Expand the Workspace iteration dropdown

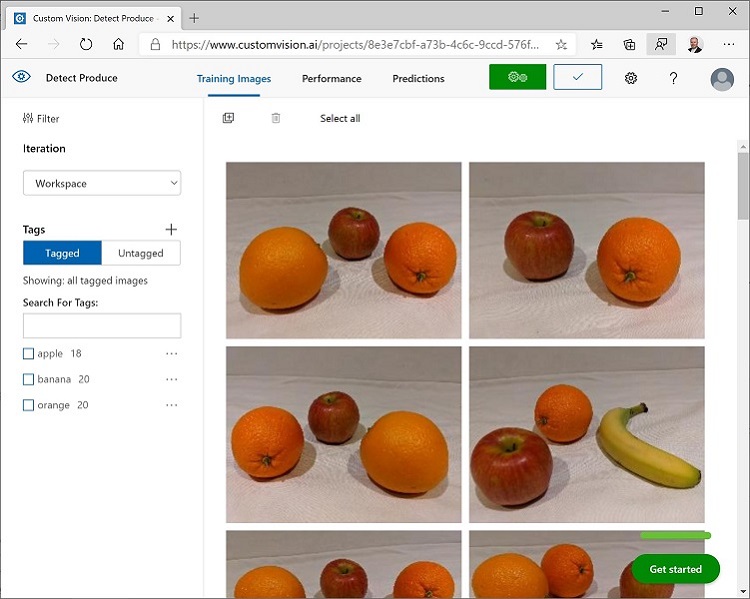[102, 183]
